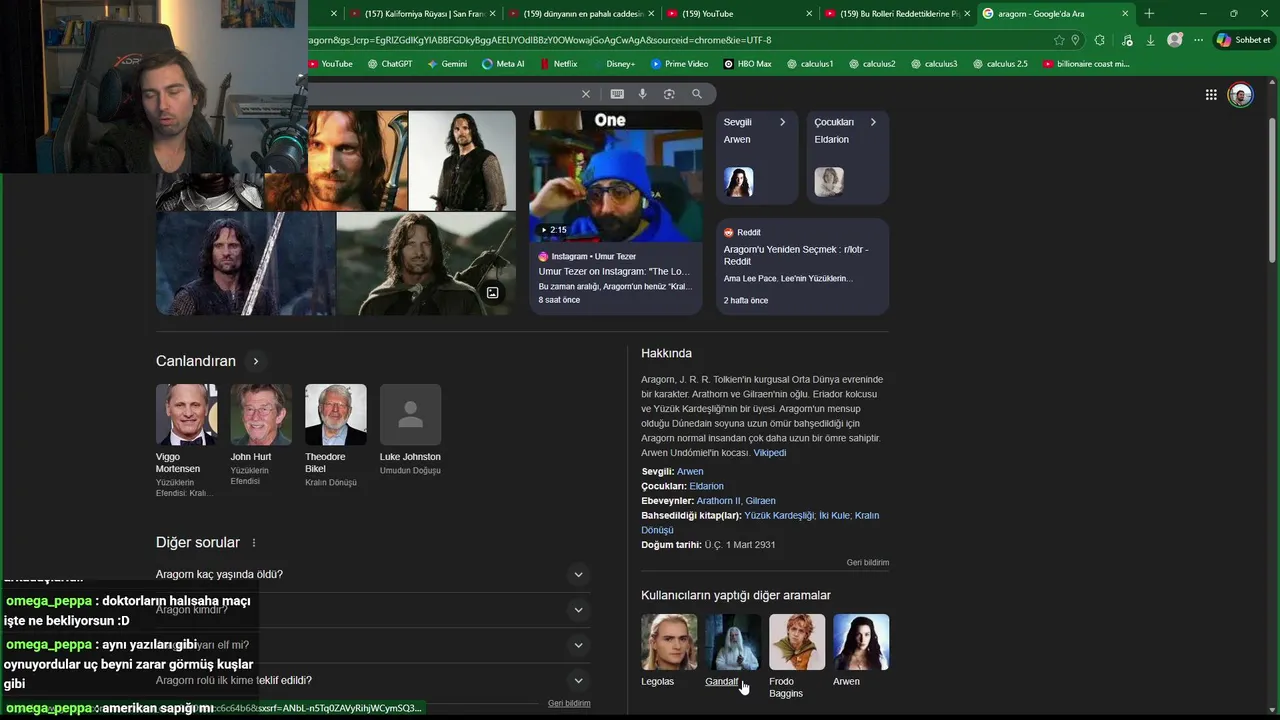Open Netflix bookmark
The width and height of the screenshot is (1280, 720).
(x=558, y=64)
